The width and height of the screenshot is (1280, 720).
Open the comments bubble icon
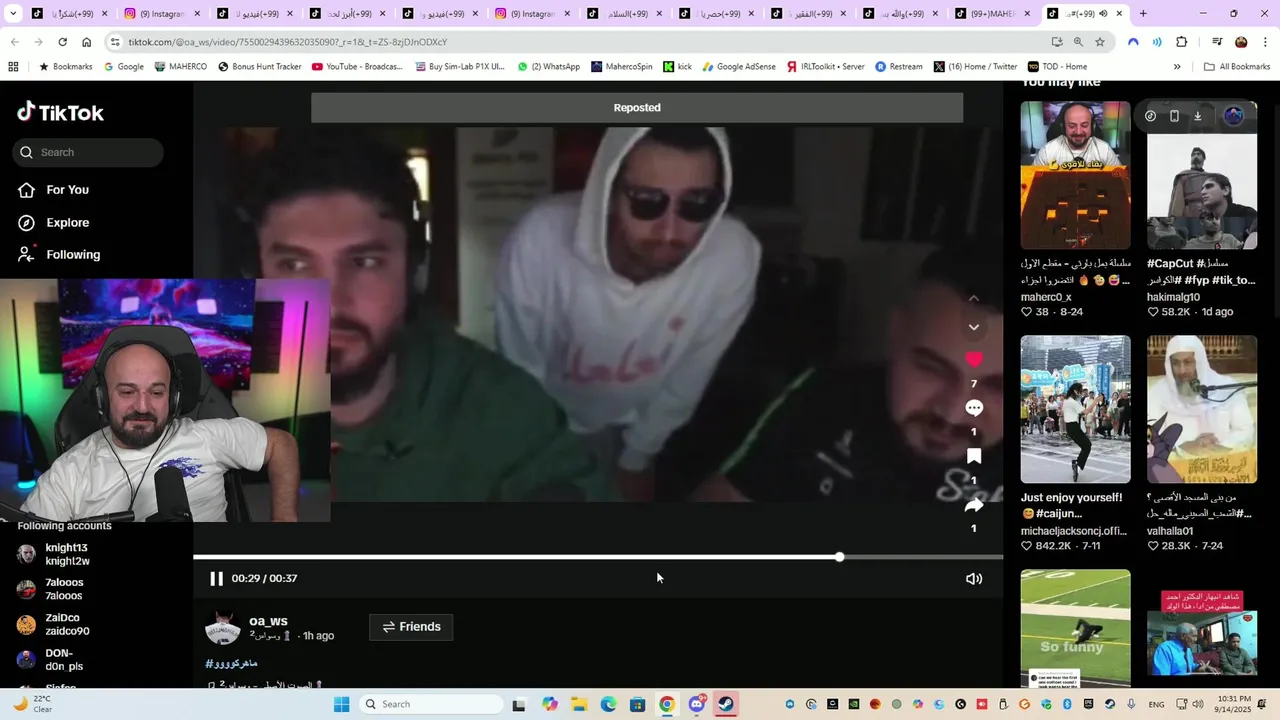click(974, 408)
